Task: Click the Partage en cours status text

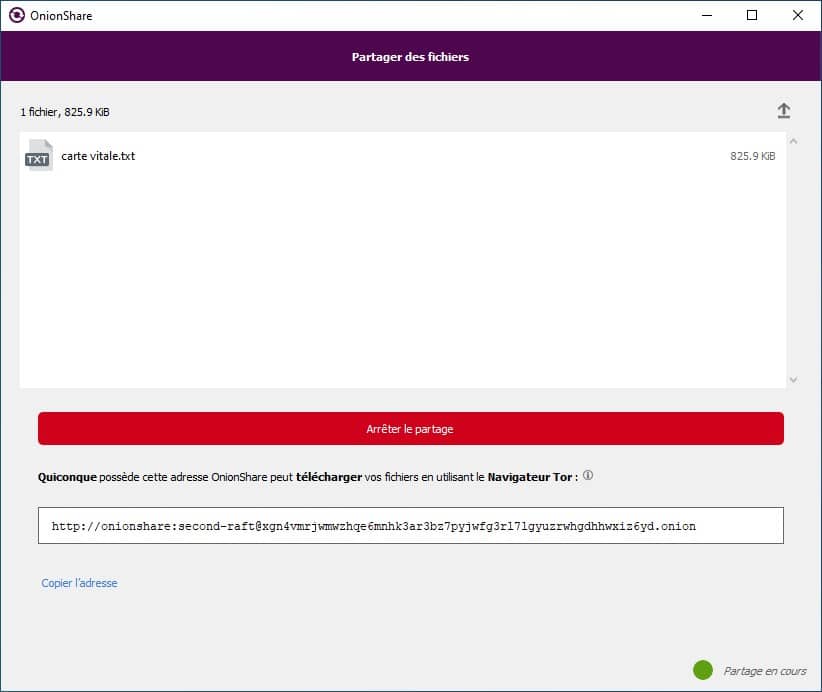Action: coord(765,671)
